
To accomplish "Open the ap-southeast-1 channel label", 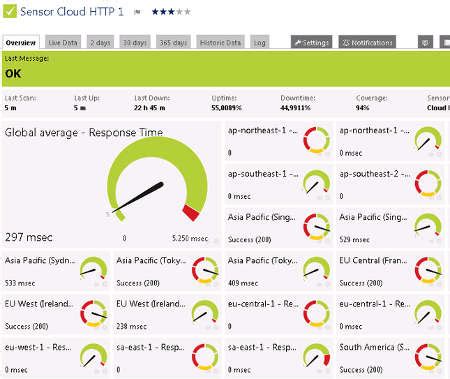I will tap(263, 174).
